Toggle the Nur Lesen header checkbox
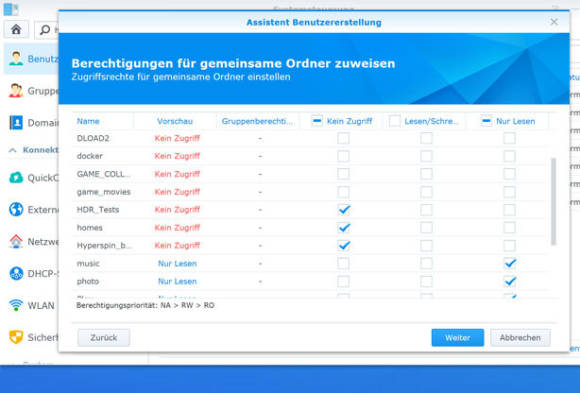 (x=486, y=121)
